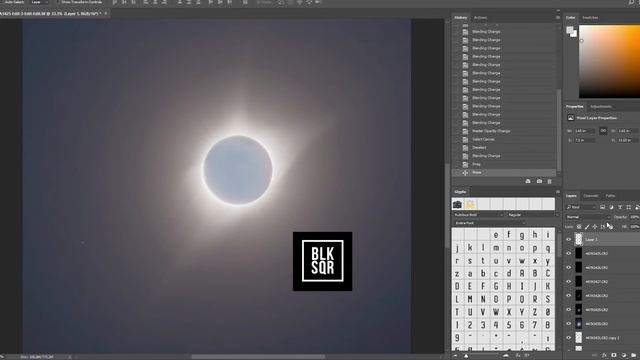Click the uppercase W glyph cell
The height and width of the screenshot is (360, 640).
pos(496,312)
